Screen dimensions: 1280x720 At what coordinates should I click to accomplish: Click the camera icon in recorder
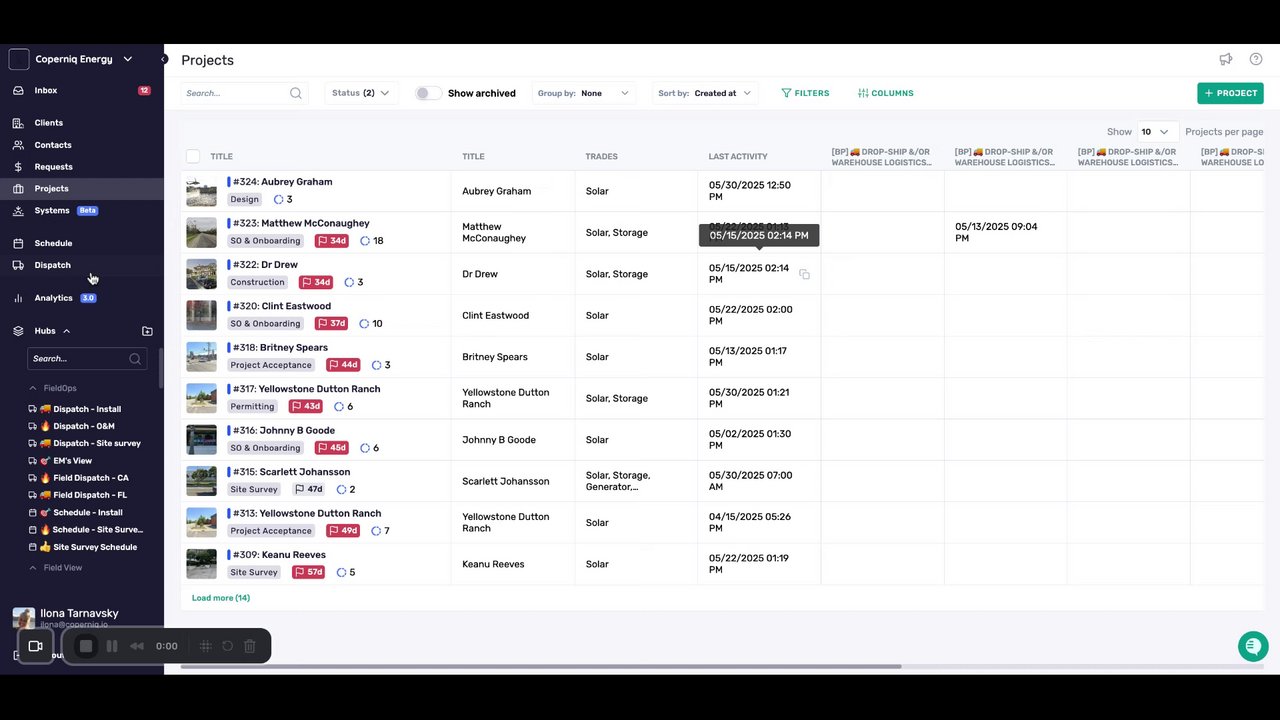point(35,646)
